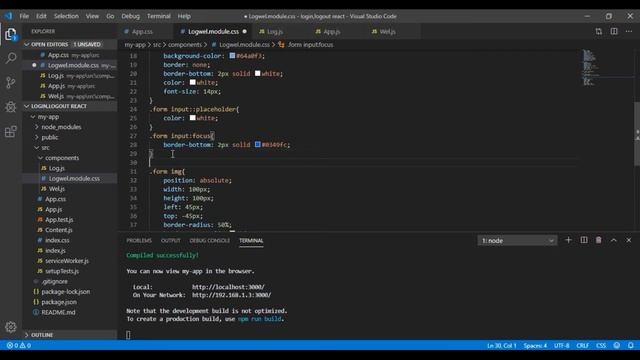Screen dimensions: 640x360
Task: Open the Go menu
Action: click(x=110, y=16)
